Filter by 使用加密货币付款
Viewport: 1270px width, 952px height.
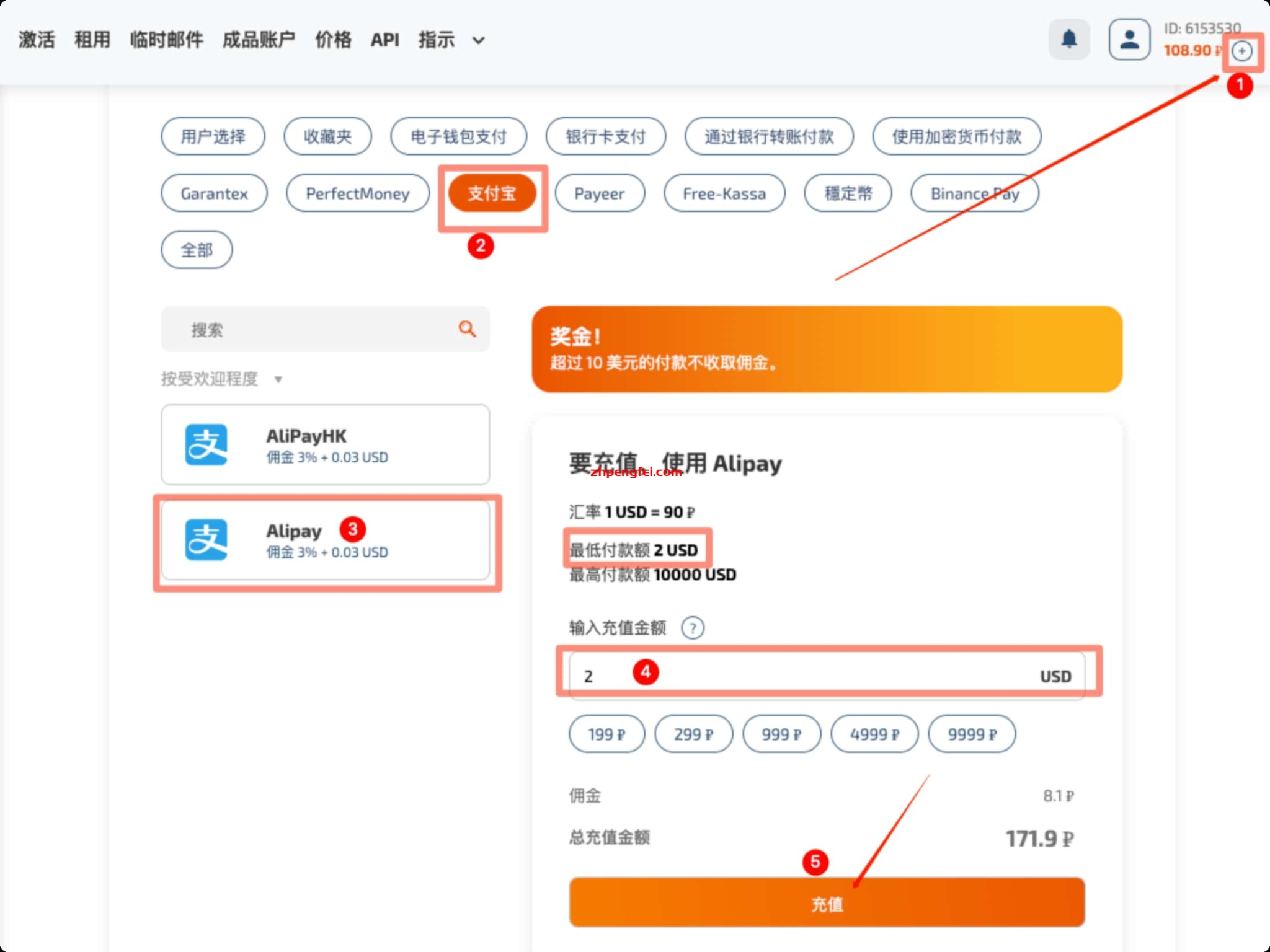[956, 136]
